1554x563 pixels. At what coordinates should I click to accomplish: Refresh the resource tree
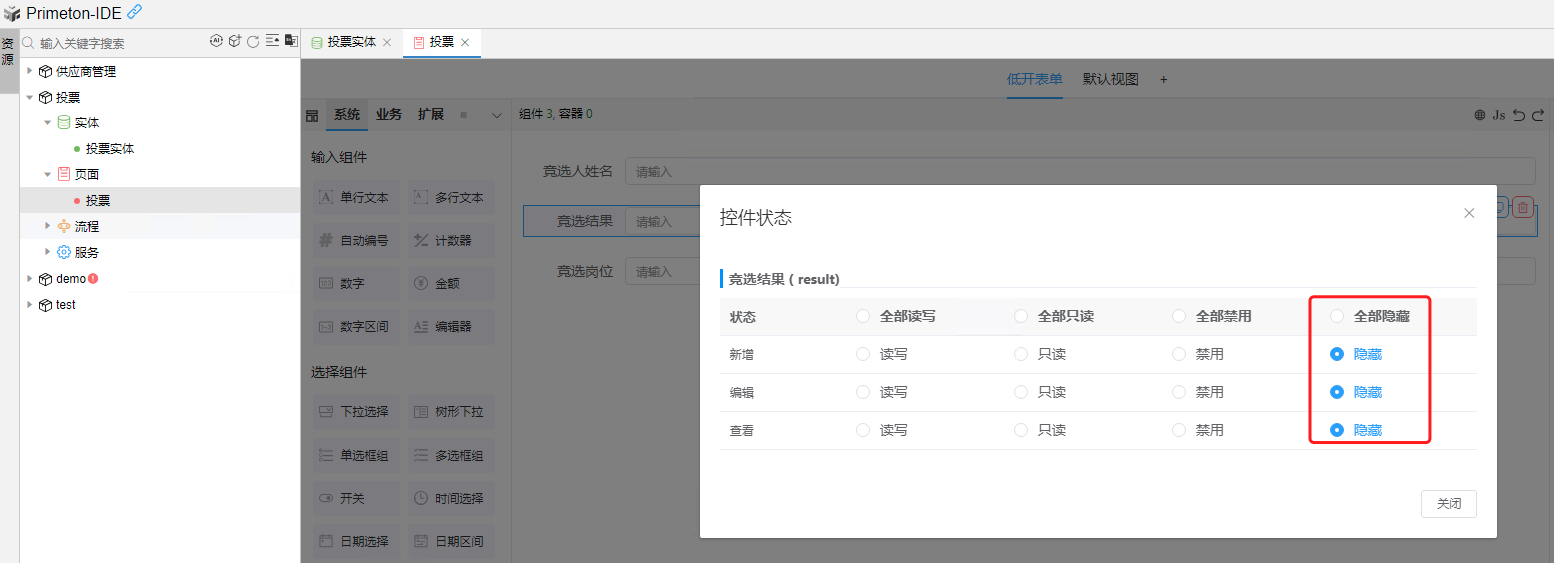pyautogui.click(x=253, y=42)
